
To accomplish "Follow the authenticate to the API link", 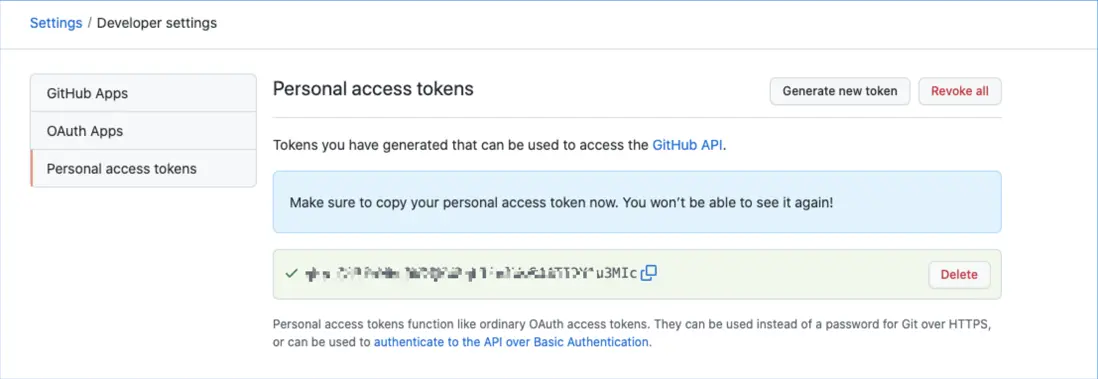I will 511,343.
